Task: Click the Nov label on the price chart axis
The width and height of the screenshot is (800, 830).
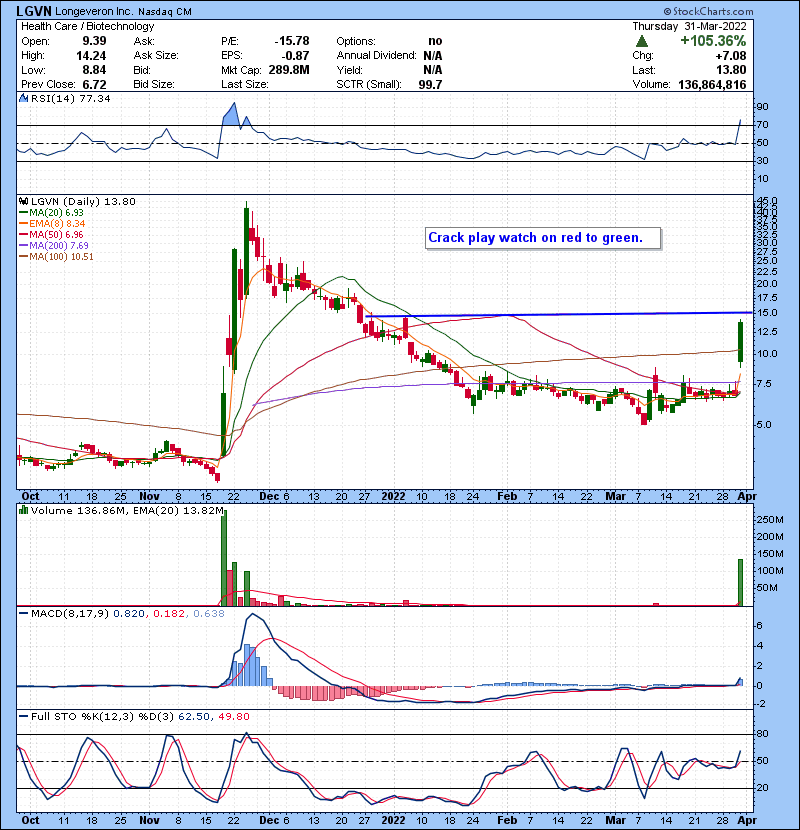Action: (x=149, y=496)
